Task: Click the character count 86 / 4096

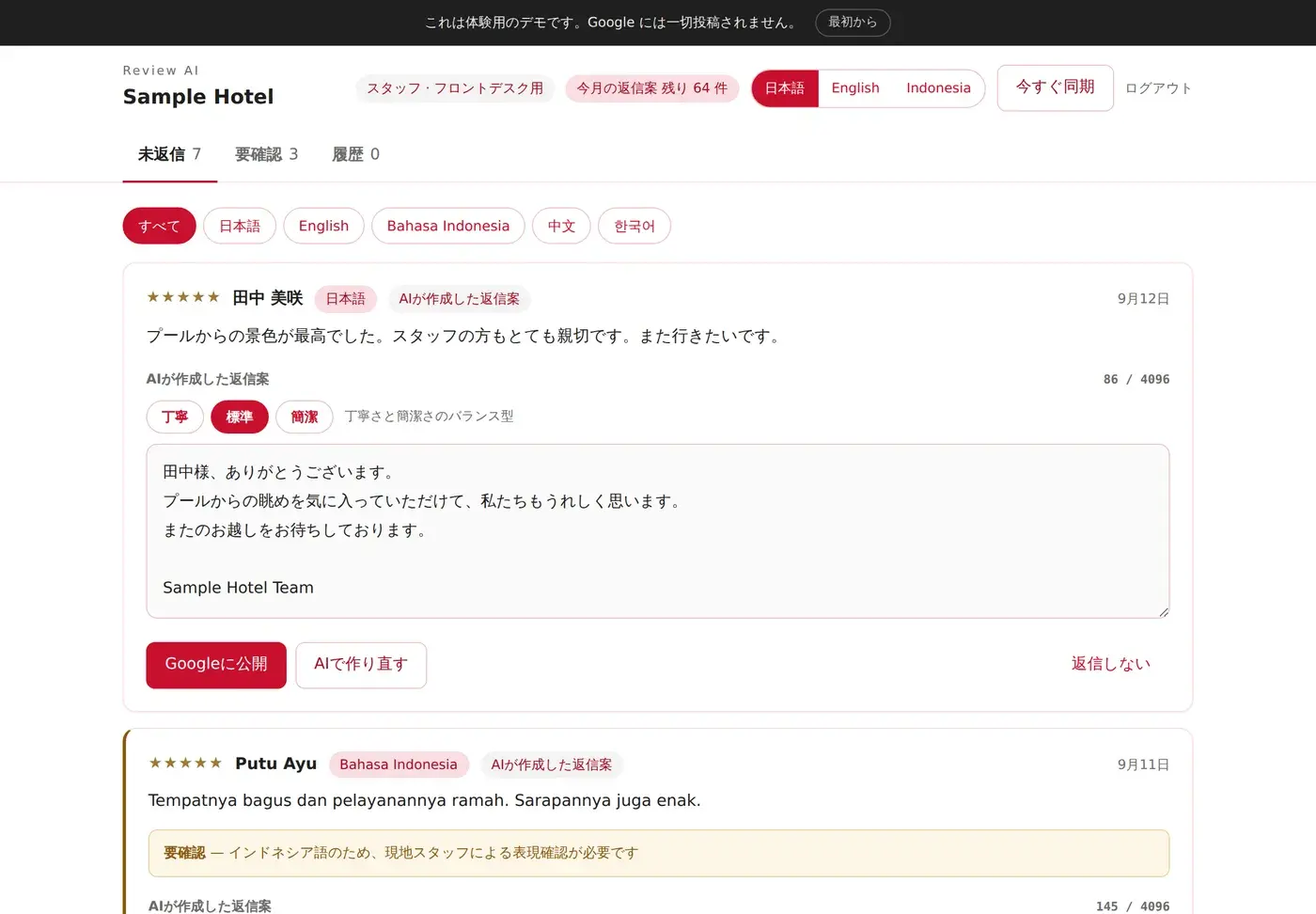Action: (x=1136, y=379)
